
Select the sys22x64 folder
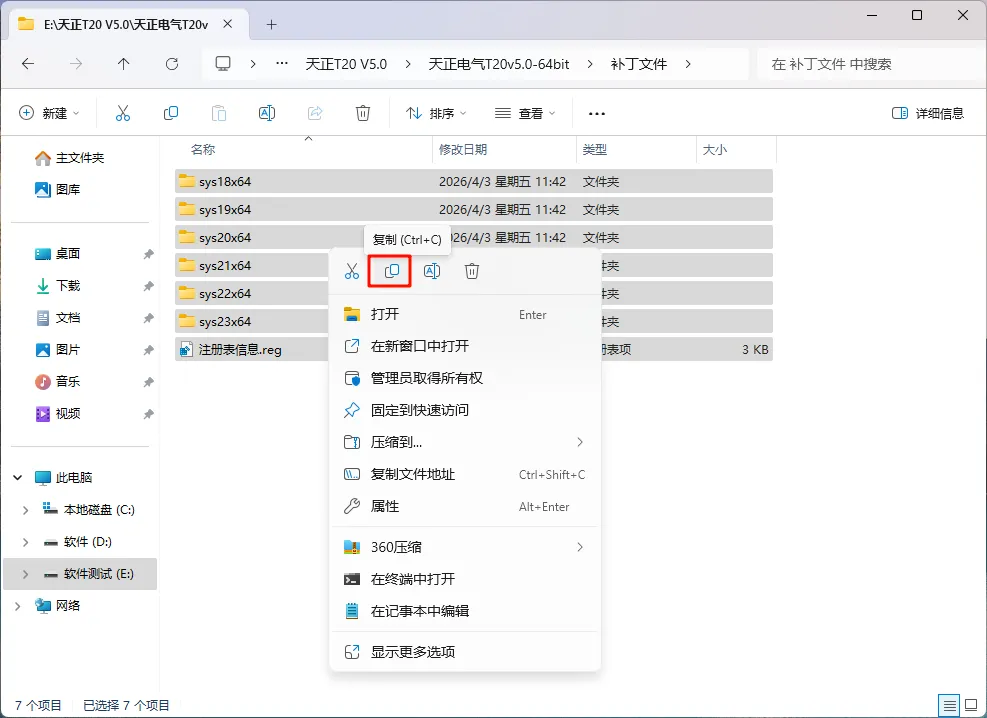pyautogui.click(x=225, y=294)
